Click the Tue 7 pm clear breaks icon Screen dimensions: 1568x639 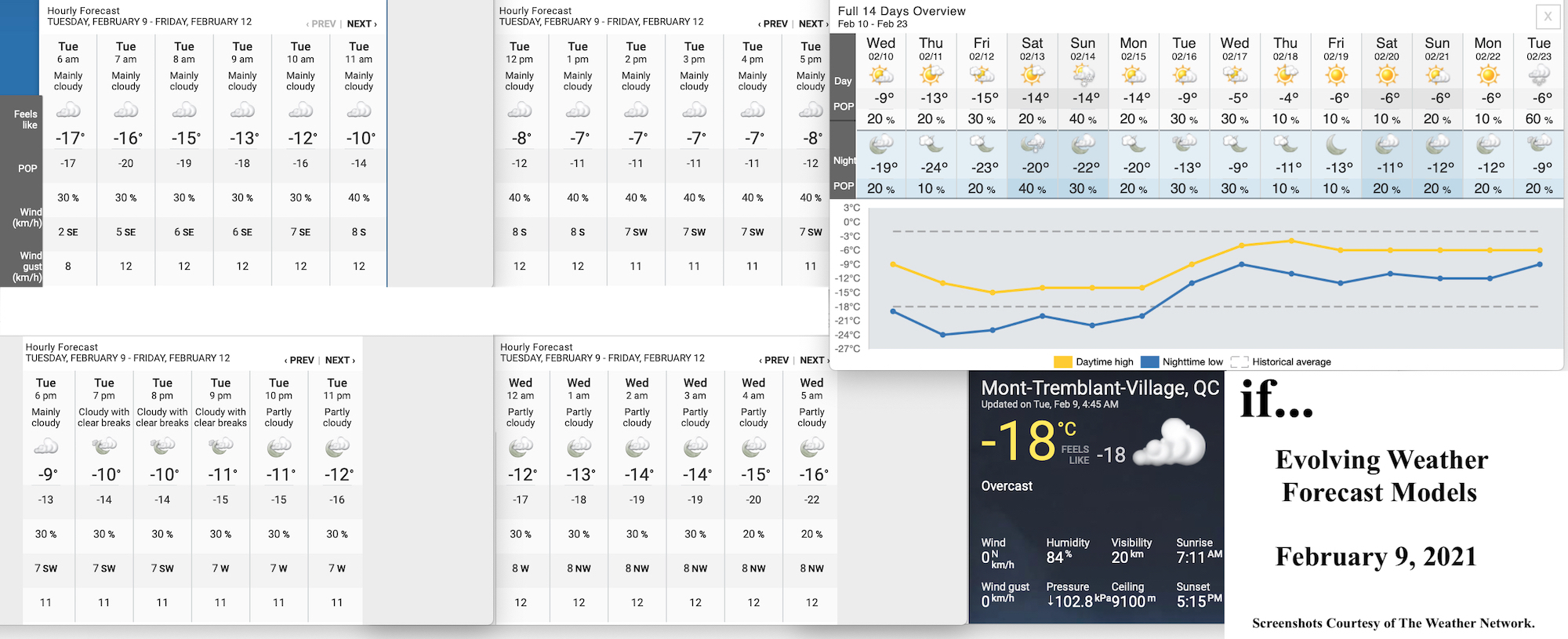click(x=104, y=447)
